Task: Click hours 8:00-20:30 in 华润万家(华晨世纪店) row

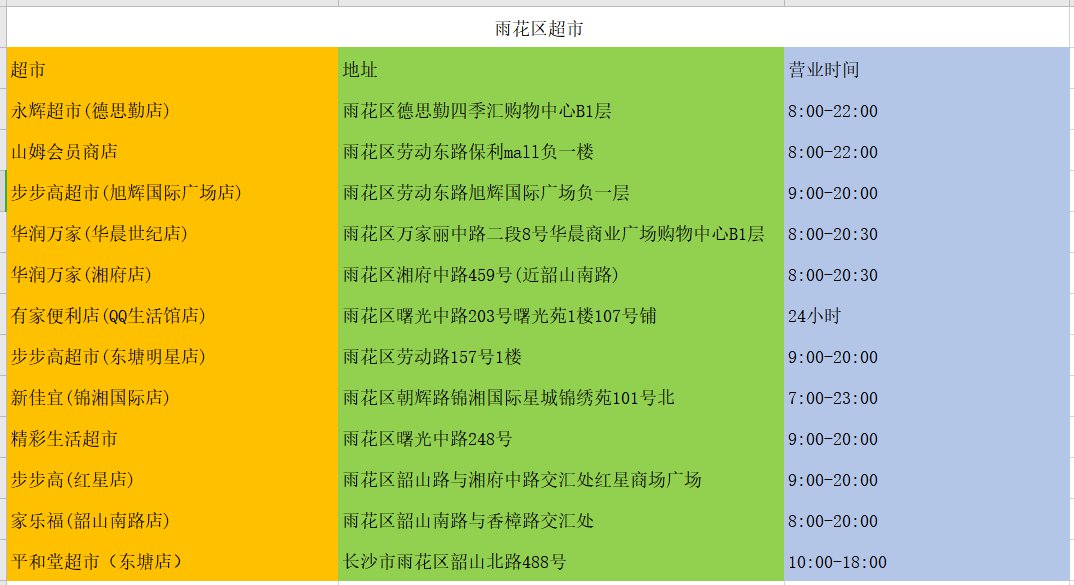Action: tap(927, 234)
